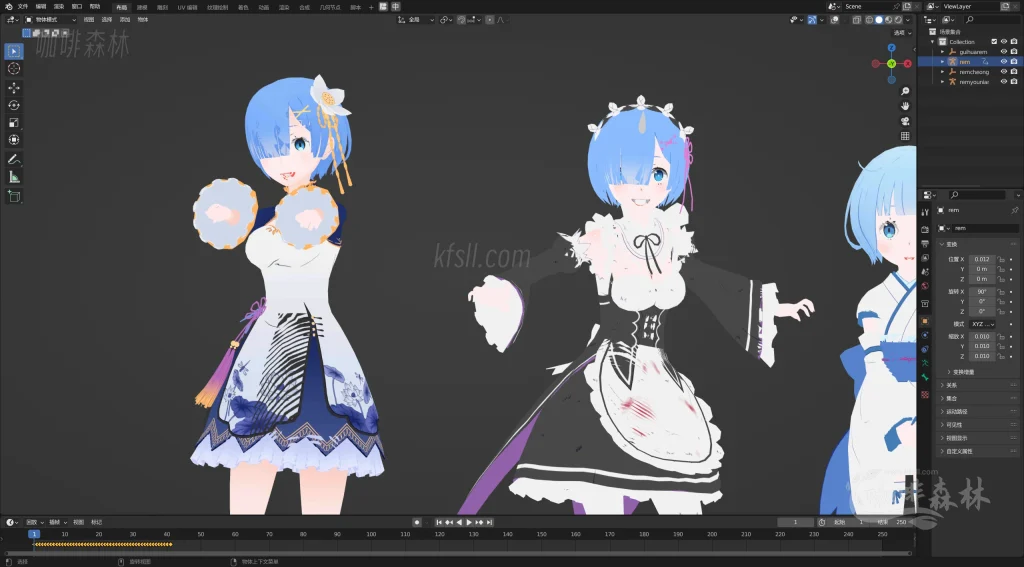Click the Location X value 0.012
The image size is (1024, 567).
click(982, 259)
